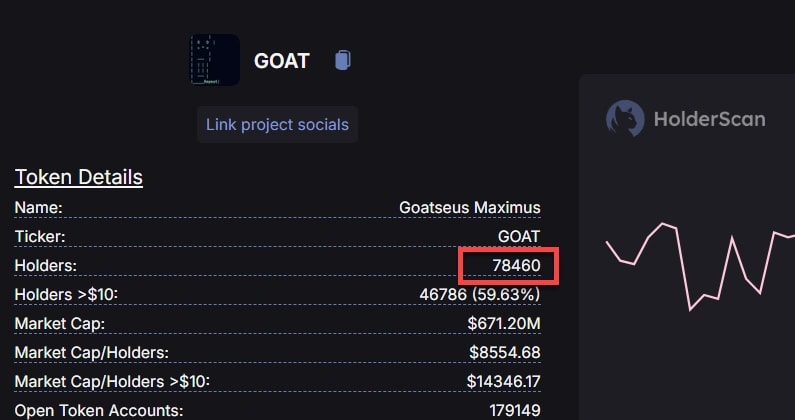This screenshot has width=795, height=420.
Task: Click the $14346.17 value
Action: [x=503, y=382]
